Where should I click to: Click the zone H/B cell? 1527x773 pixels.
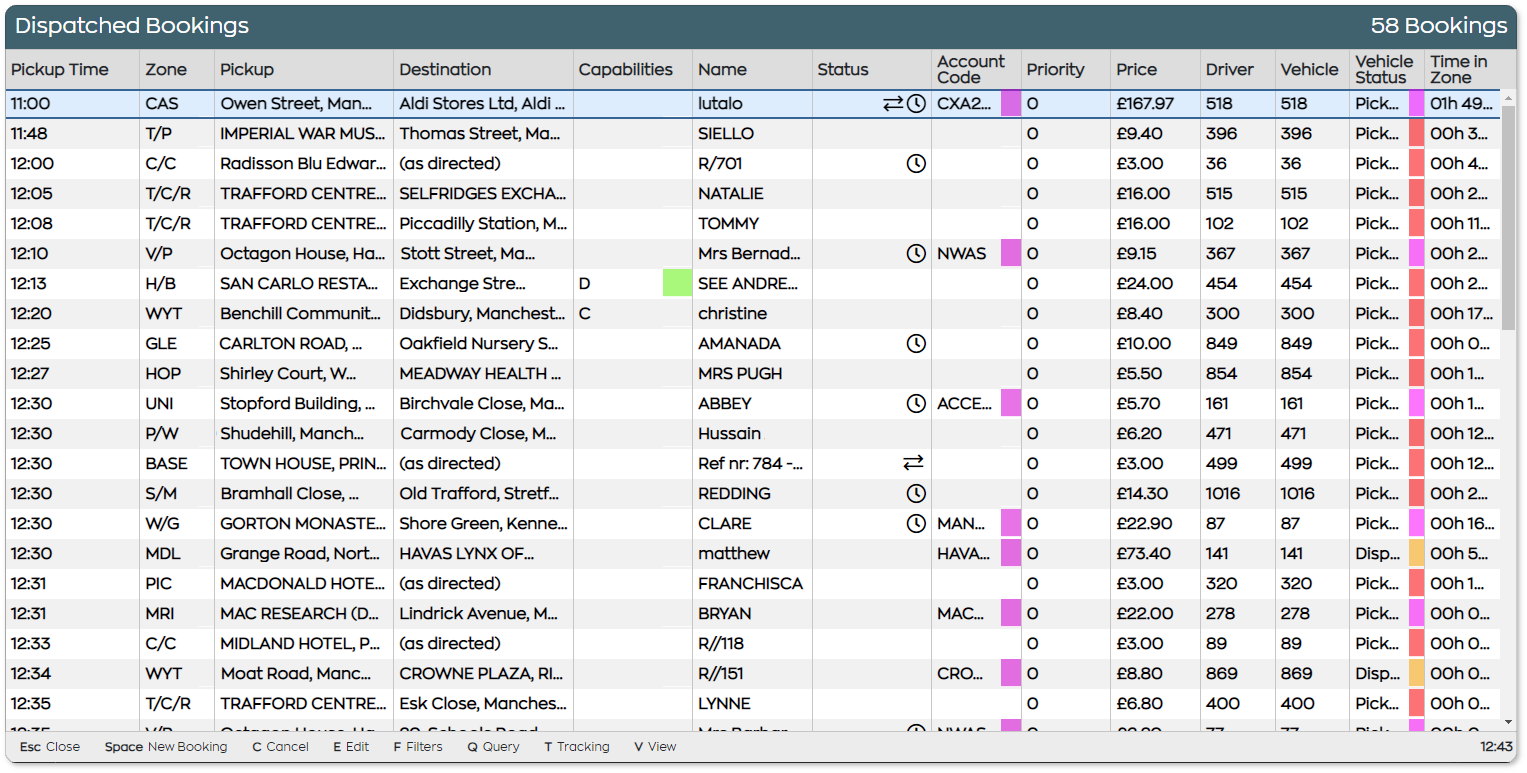coord(177,283)
